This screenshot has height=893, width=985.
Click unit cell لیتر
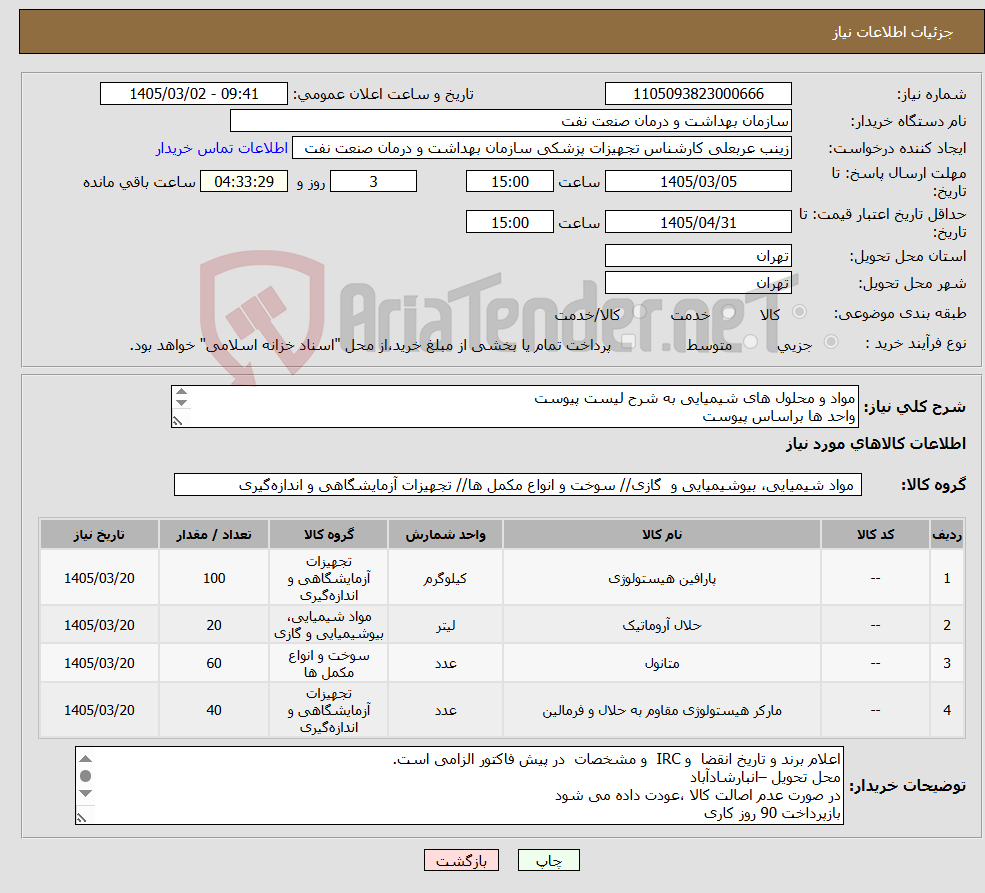(445, 625)
